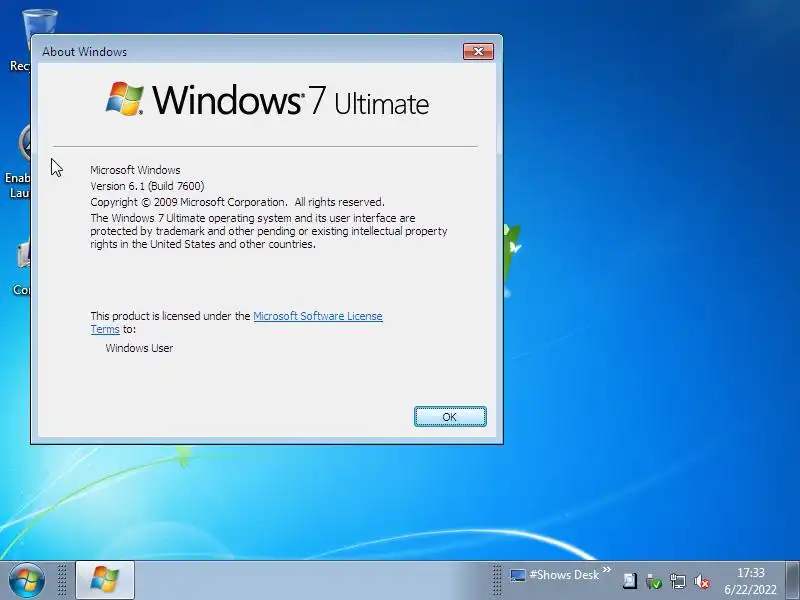Image resolution: width=800 pixels, height=600 pixels.
Task: Close the About Windows dialog
Action: (478, 51)
